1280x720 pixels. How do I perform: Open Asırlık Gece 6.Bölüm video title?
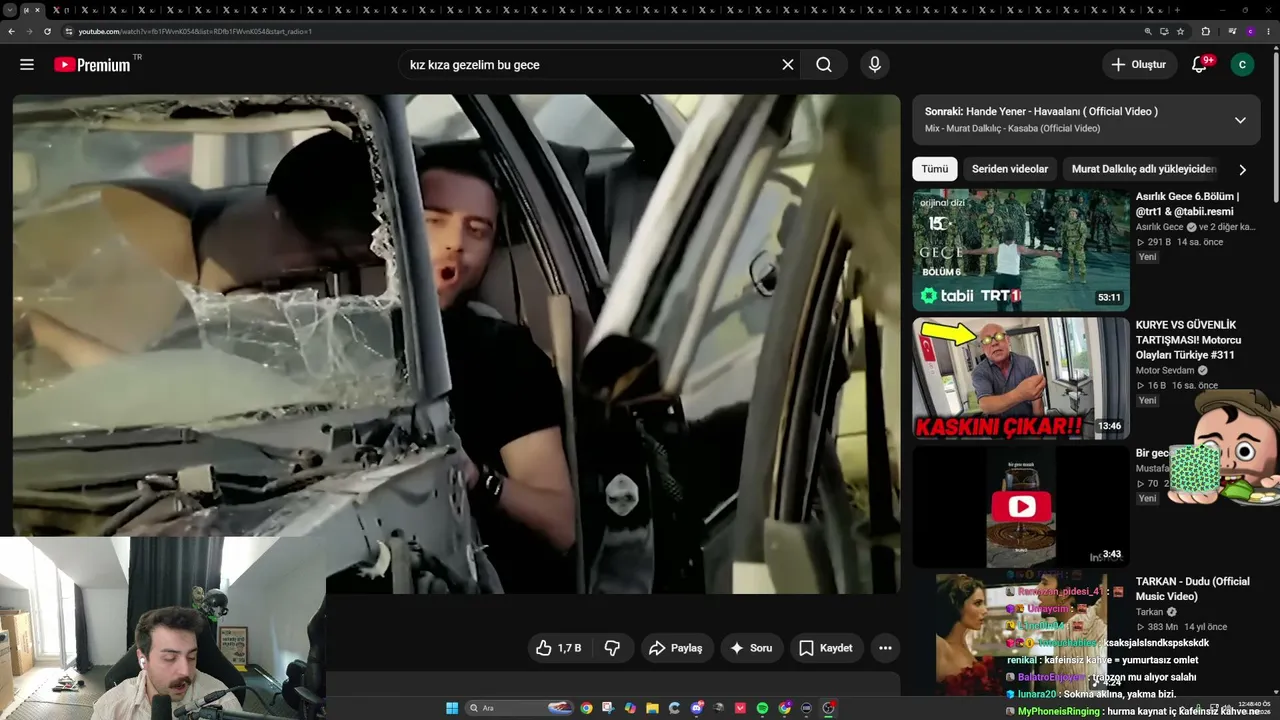[x=1187, y=204]
